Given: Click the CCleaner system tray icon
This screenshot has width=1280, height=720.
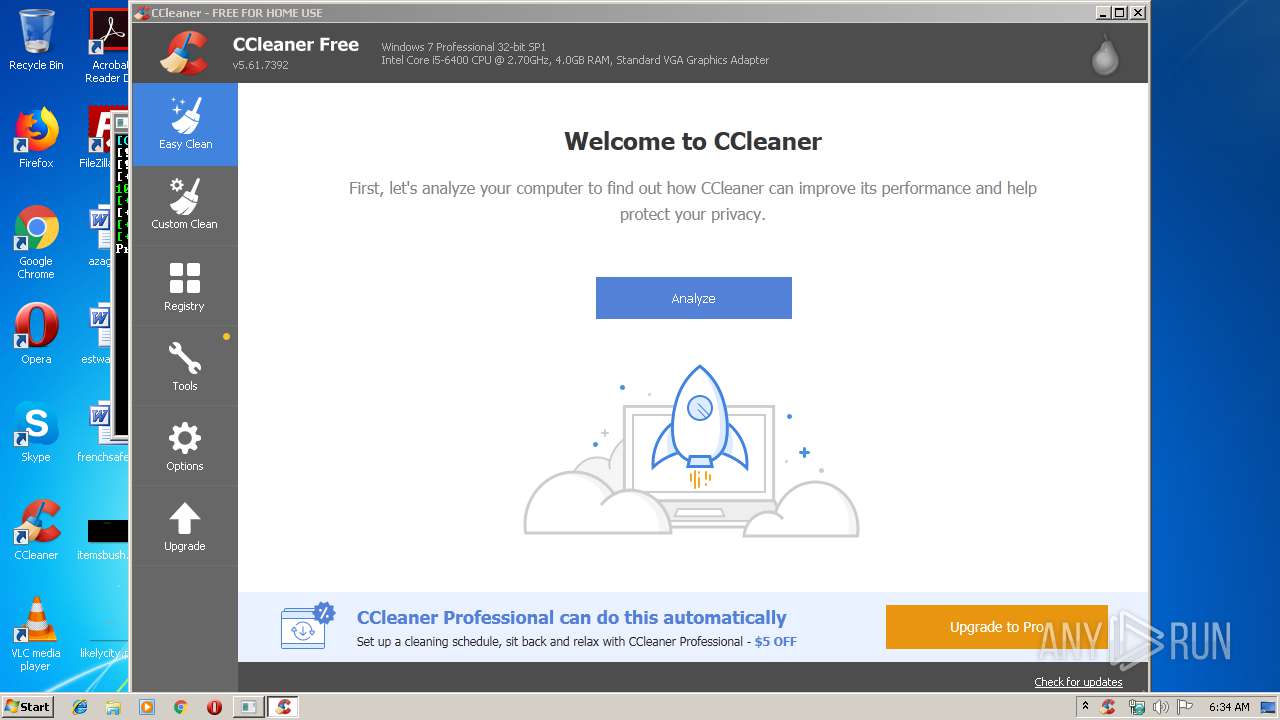Looking at the screenshot, I should (x=1108, y=707).
